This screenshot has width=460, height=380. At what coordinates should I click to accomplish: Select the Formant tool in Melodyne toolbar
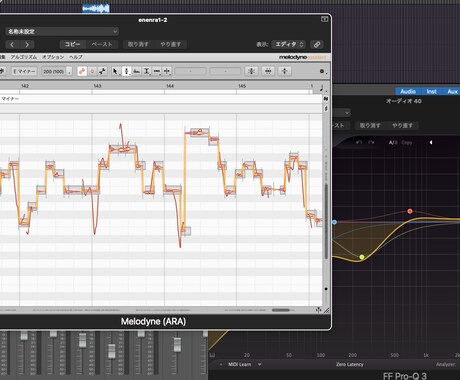(x=137, y=71)
